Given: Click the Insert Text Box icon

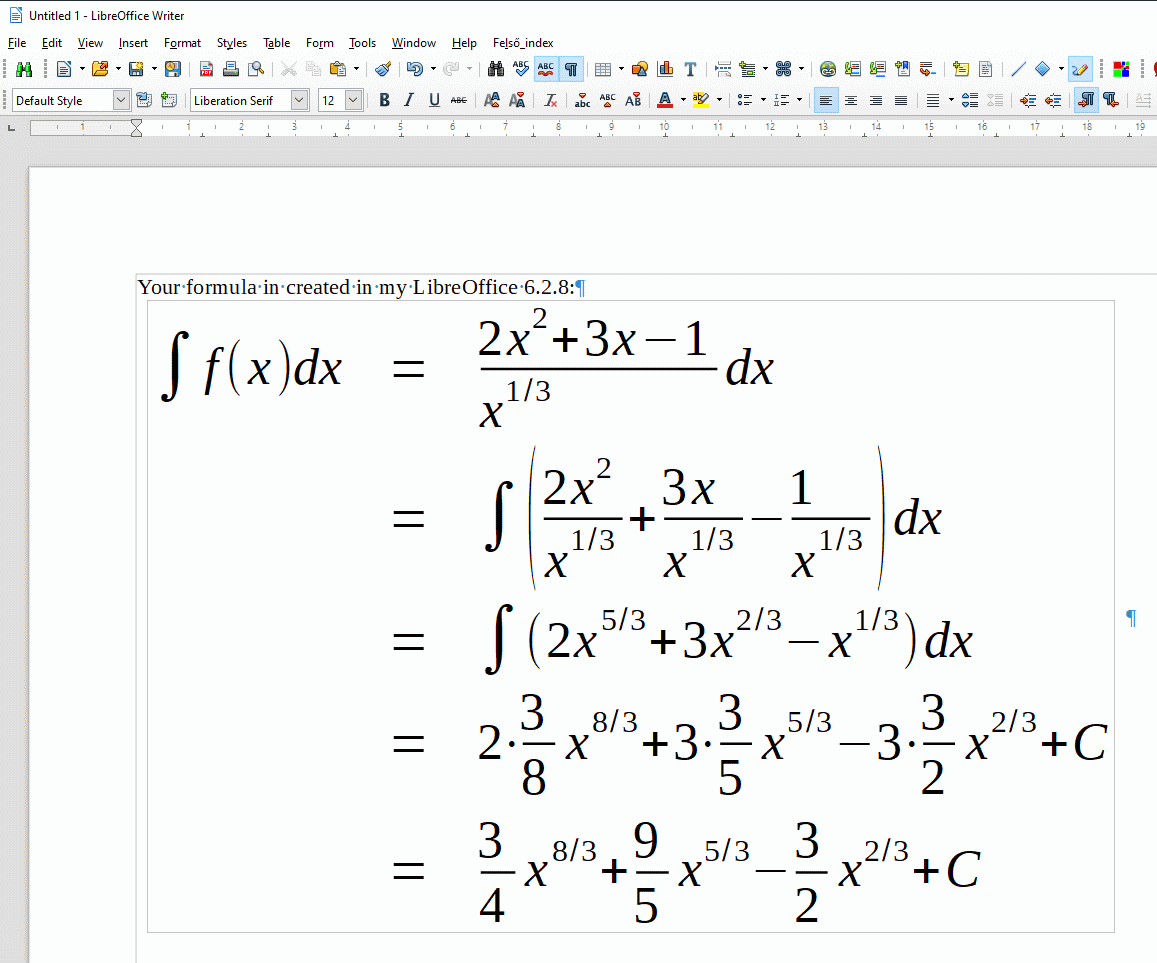Looking at the screenshot, I should [x=690, y=69].
